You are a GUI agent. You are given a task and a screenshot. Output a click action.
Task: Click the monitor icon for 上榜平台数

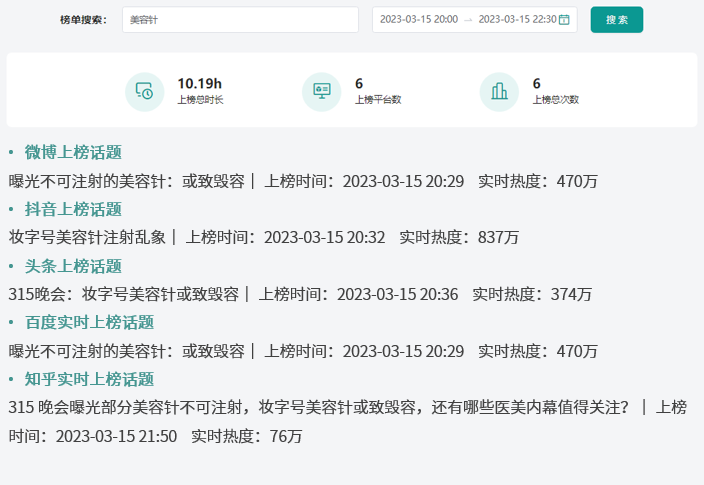[322, 92]
